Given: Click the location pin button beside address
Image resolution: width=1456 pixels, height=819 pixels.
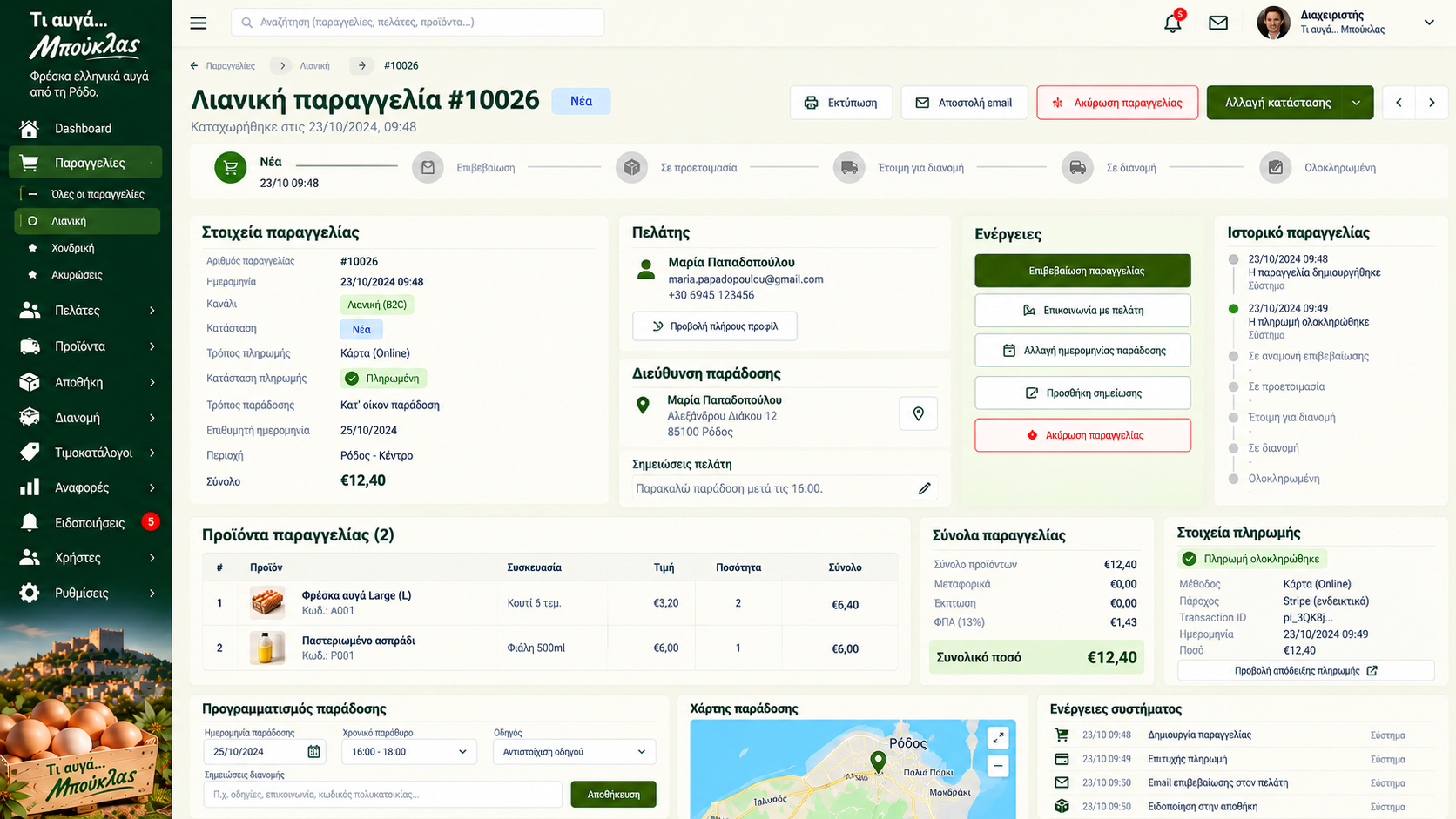Looking at the screenshot, I should tap(918, 414).
